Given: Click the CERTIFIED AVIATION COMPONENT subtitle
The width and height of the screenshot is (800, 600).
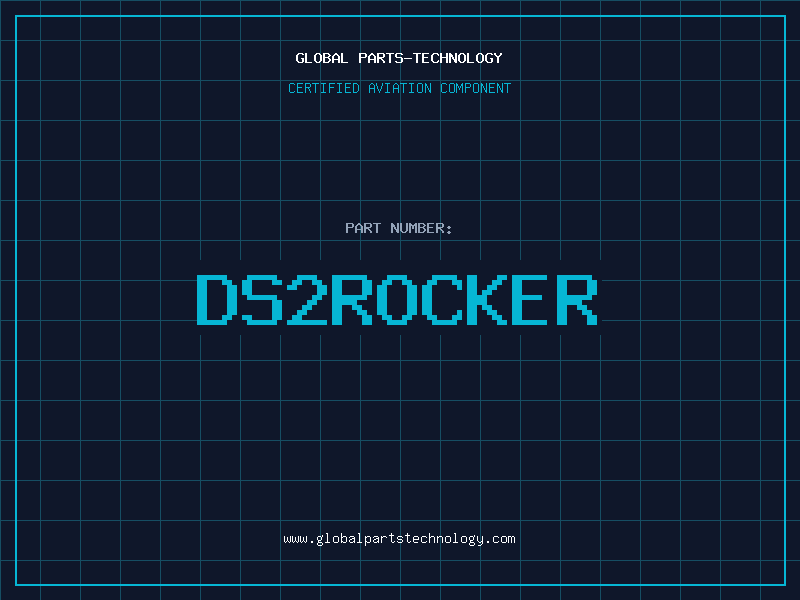Looking at the screenshot, I should [399, 88].
